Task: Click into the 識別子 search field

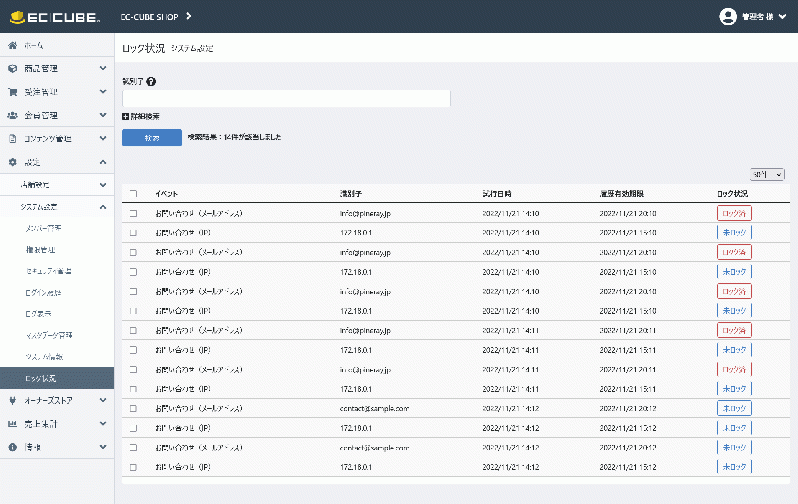Action: coord(286,98)
